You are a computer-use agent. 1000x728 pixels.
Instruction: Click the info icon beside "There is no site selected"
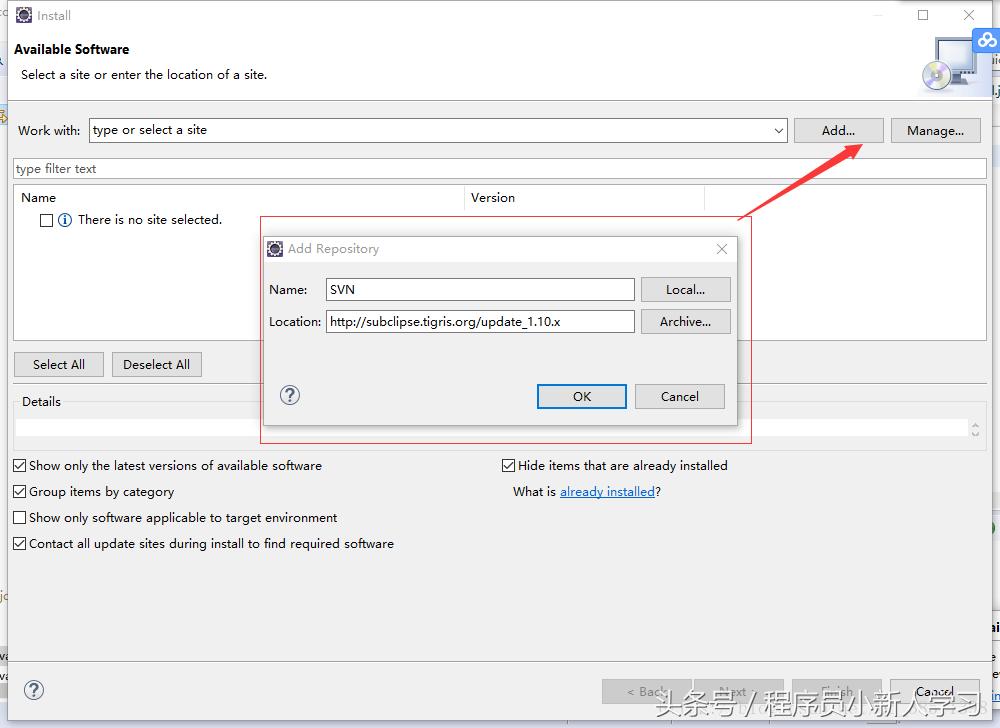coord(65,220)
